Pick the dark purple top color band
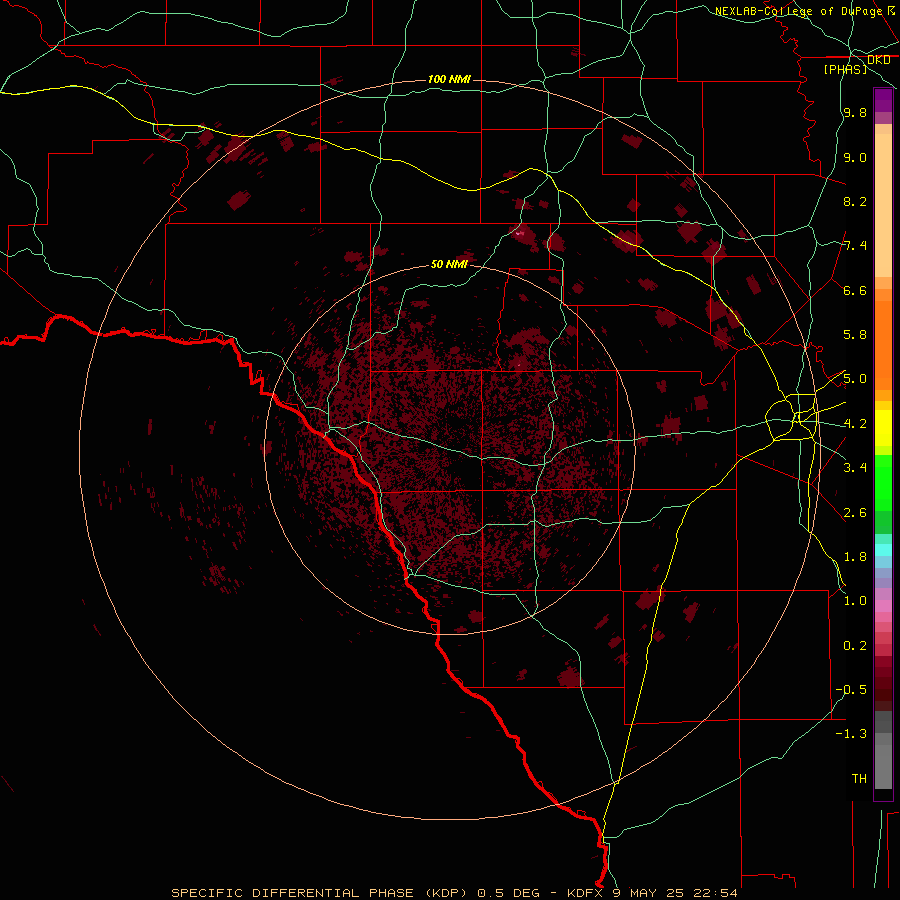The width and height of the screenshot is (900, 900). pos(883,100)
